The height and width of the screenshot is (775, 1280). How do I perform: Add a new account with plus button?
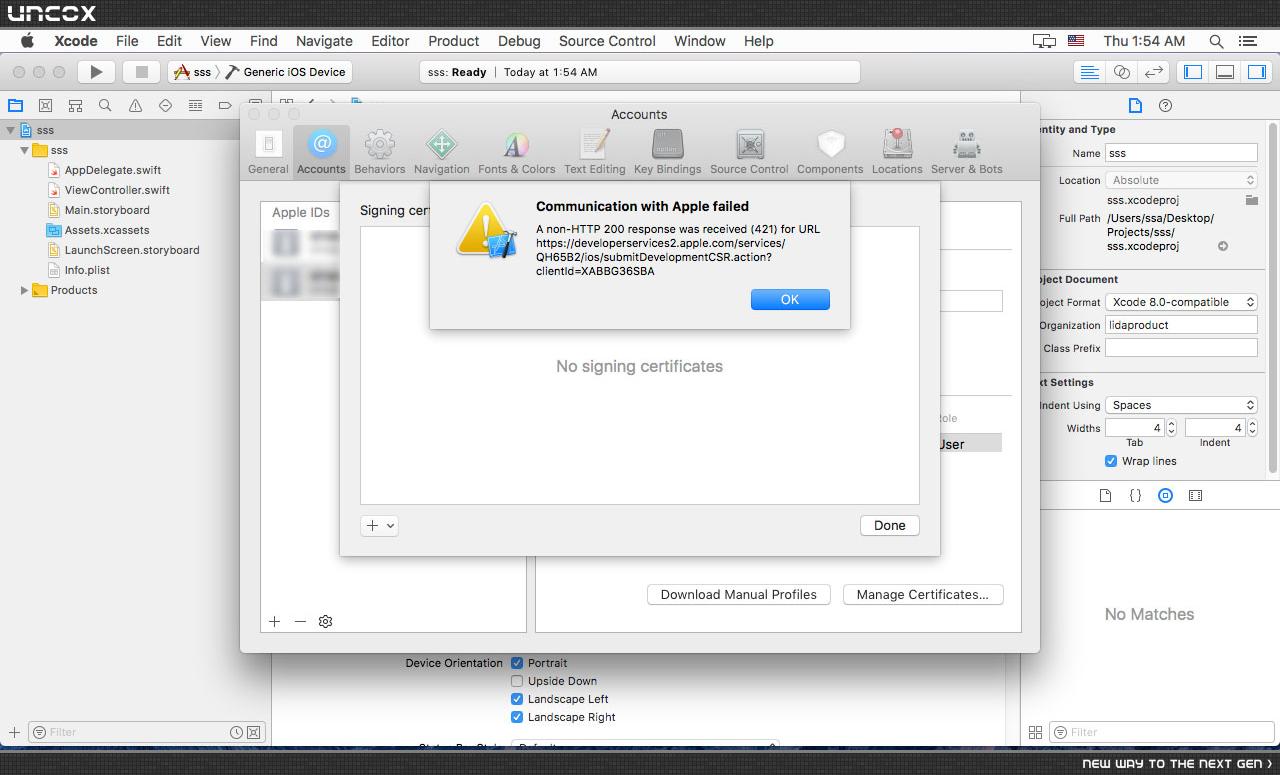click(x=274, y=621)
